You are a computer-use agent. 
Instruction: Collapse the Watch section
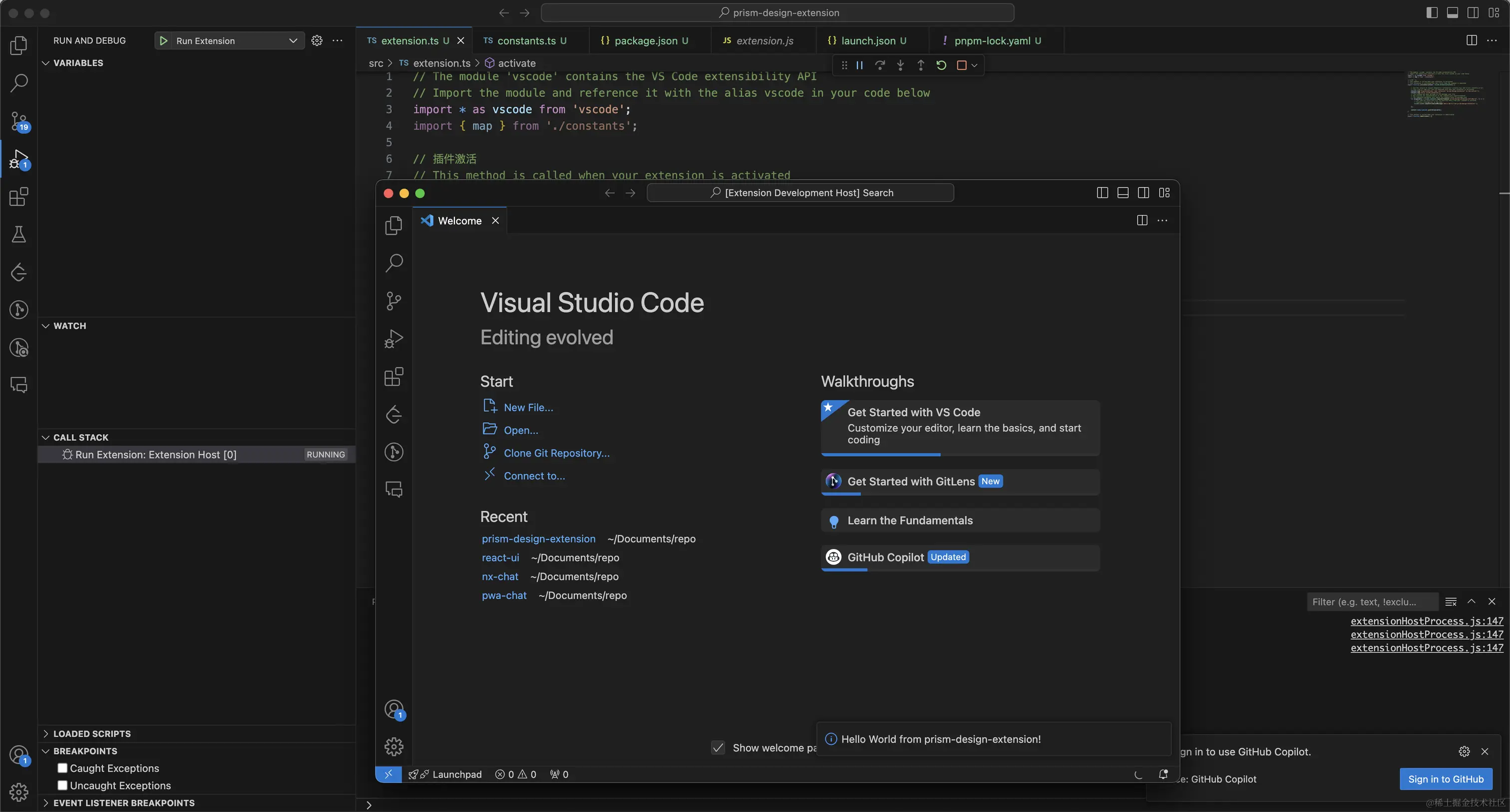69,326
